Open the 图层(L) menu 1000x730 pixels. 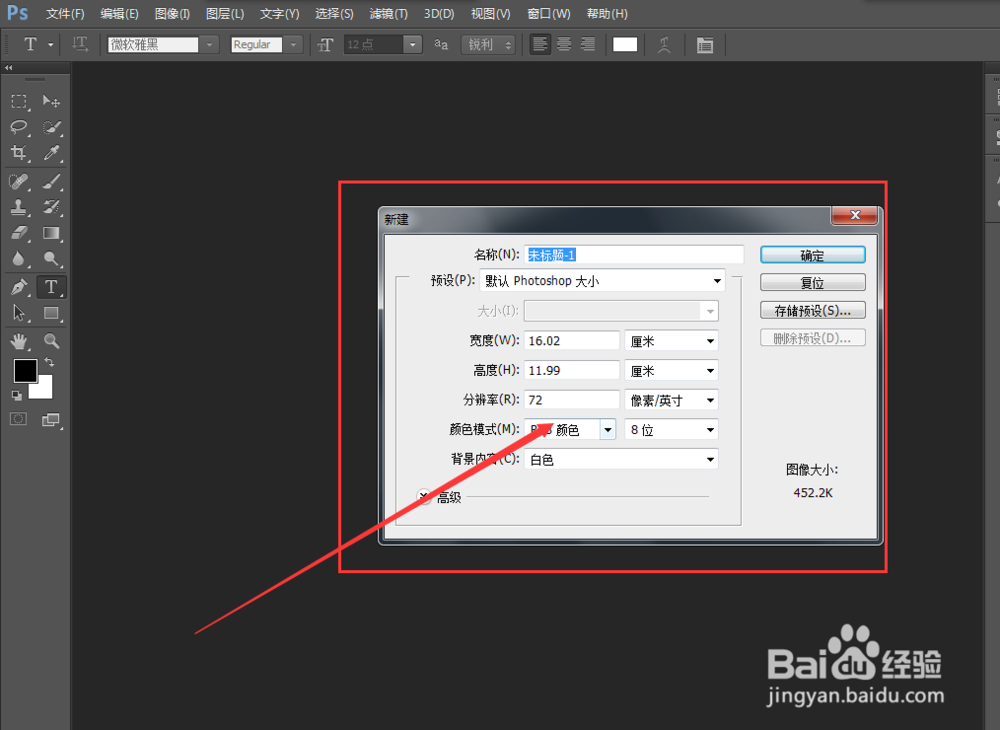pos(224,13)
